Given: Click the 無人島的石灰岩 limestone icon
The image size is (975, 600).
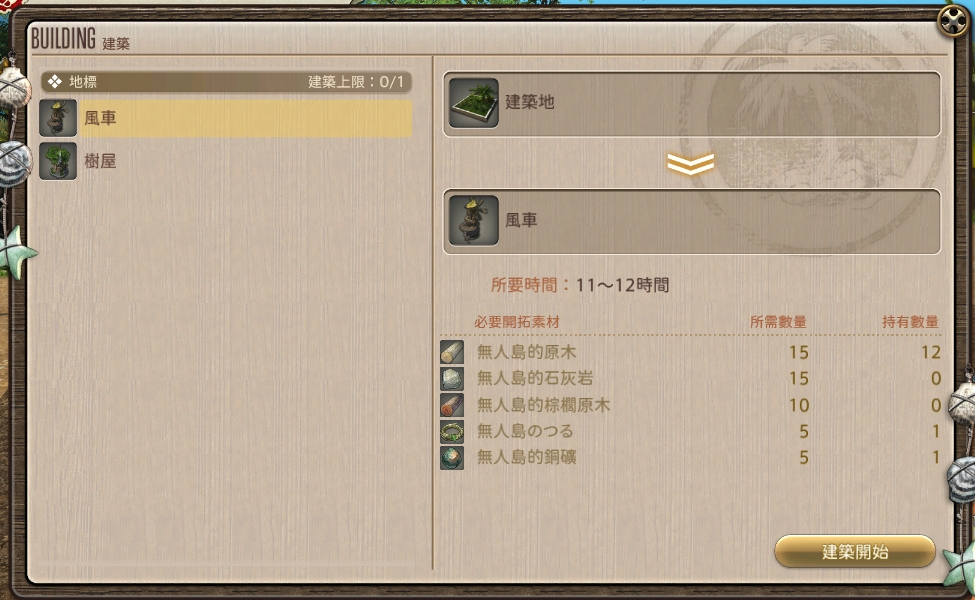Looking at the screenshot, I should (x=452, y=378).
